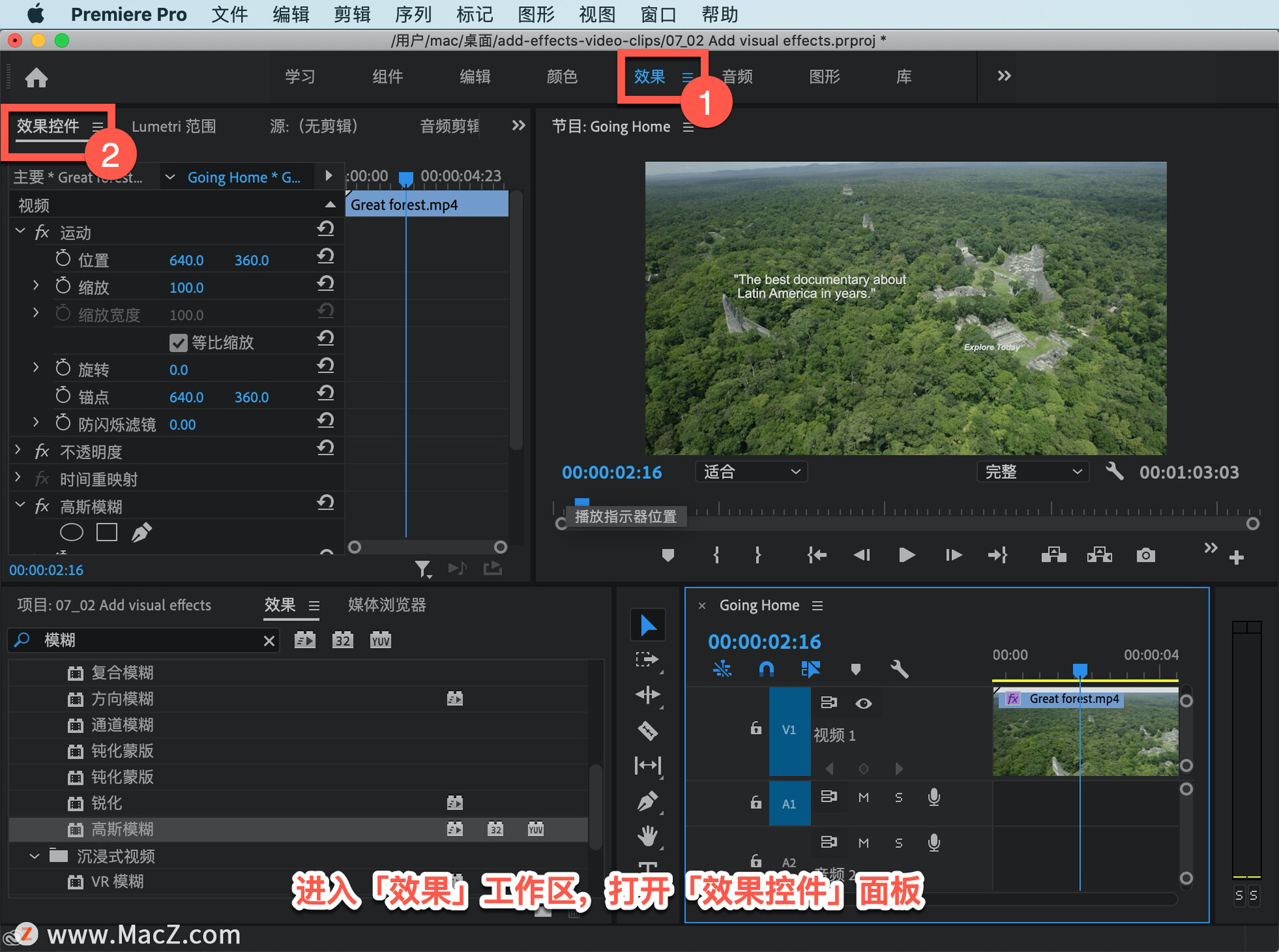This screenshot has height=952, width=1279.
Task: Toggle snap magnet icon in the timeline
Action: pyautogui.click(x=766, y=669)
